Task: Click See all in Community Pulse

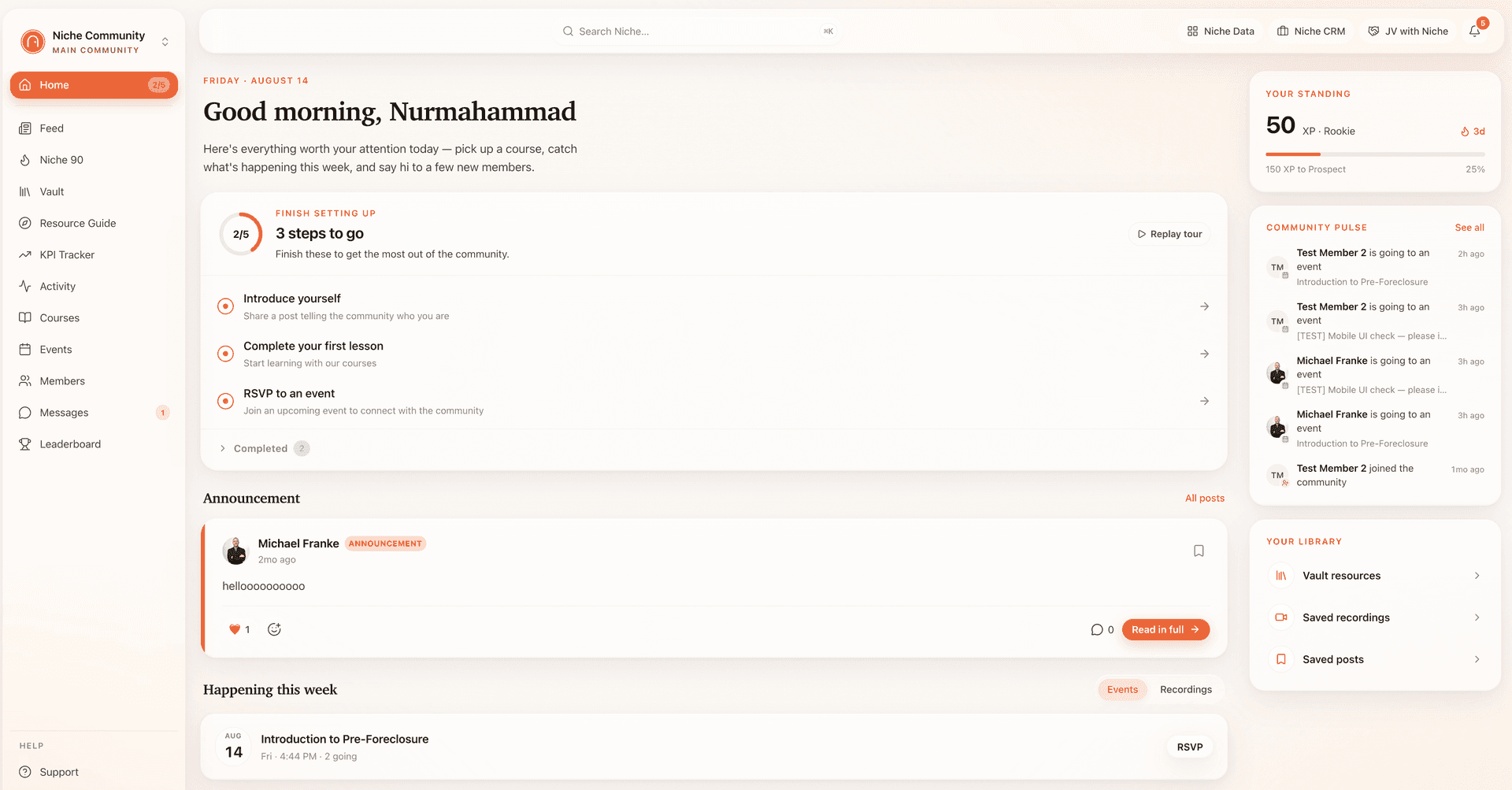Action: coord(1469,228)
